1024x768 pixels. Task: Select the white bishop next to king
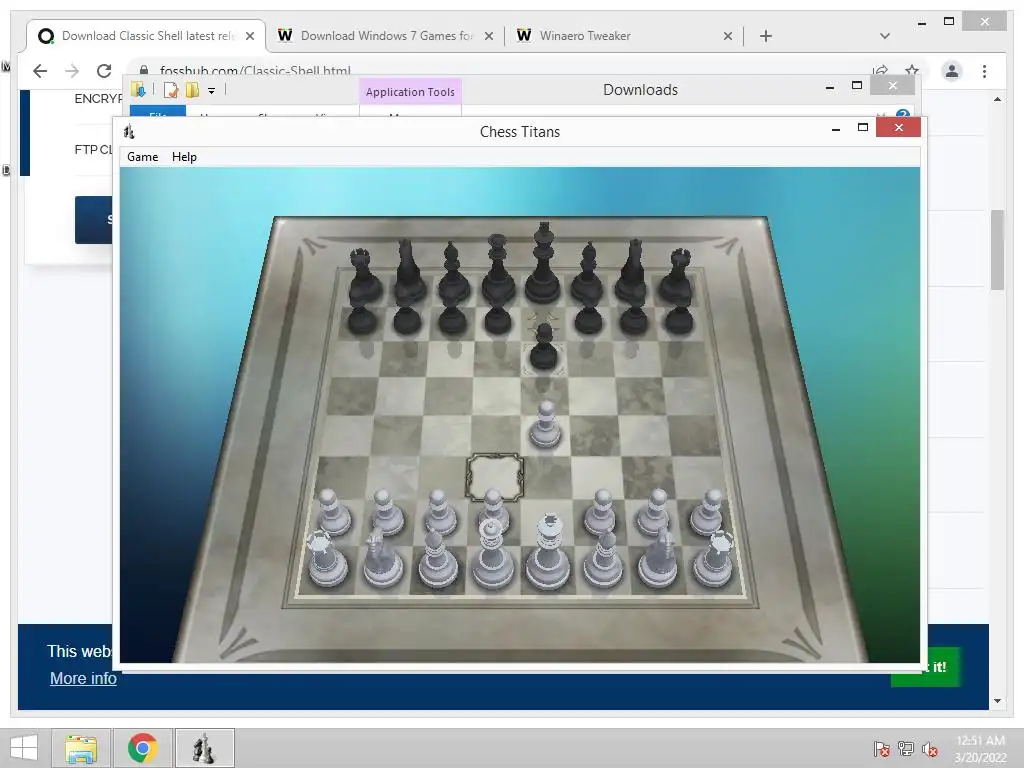coord(603,557)
